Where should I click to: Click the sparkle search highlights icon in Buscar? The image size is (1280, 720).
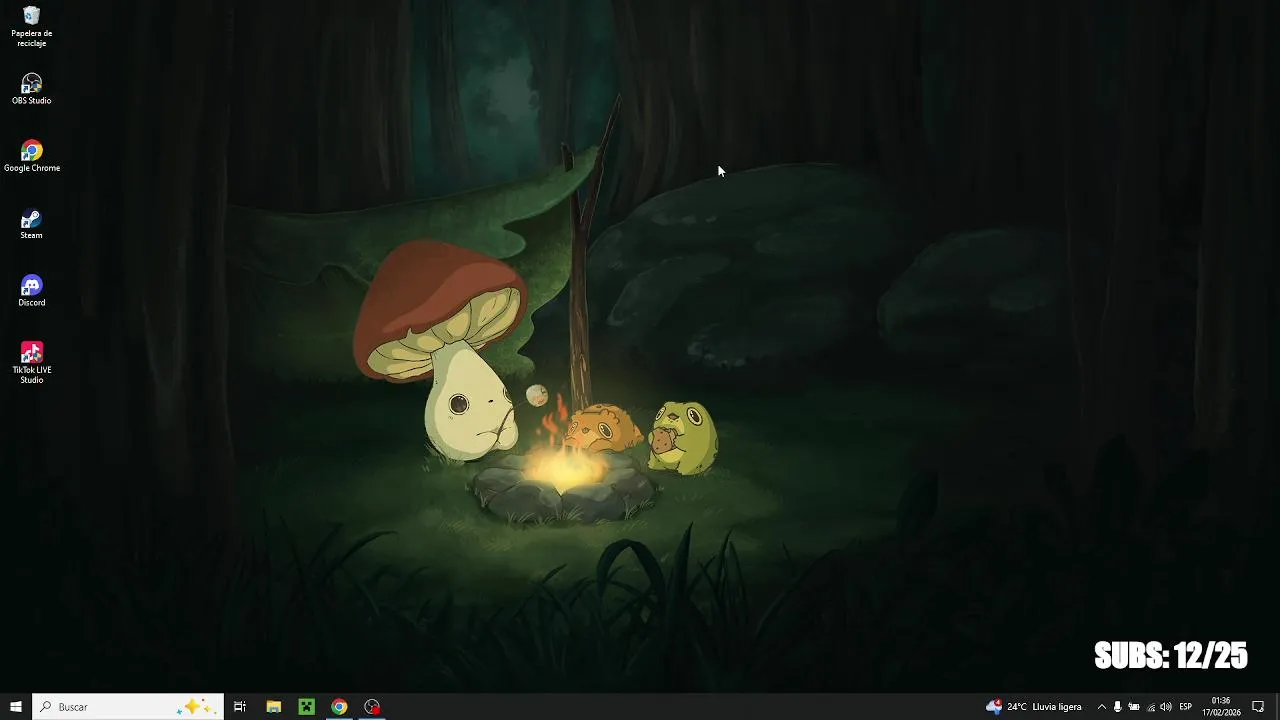(195, 707)
